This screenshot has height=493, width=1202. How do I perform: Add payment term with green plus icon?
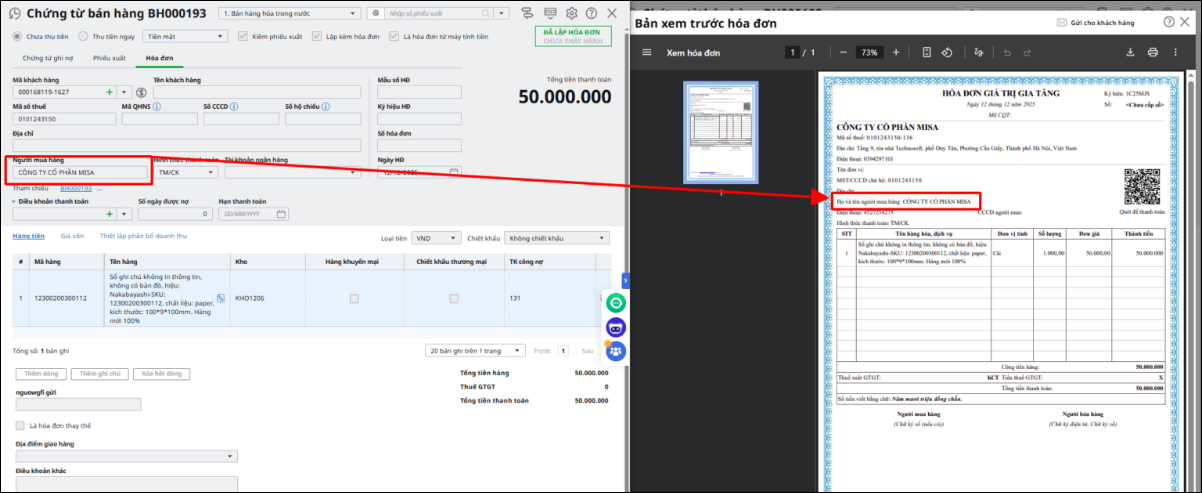tap(109, 214)
